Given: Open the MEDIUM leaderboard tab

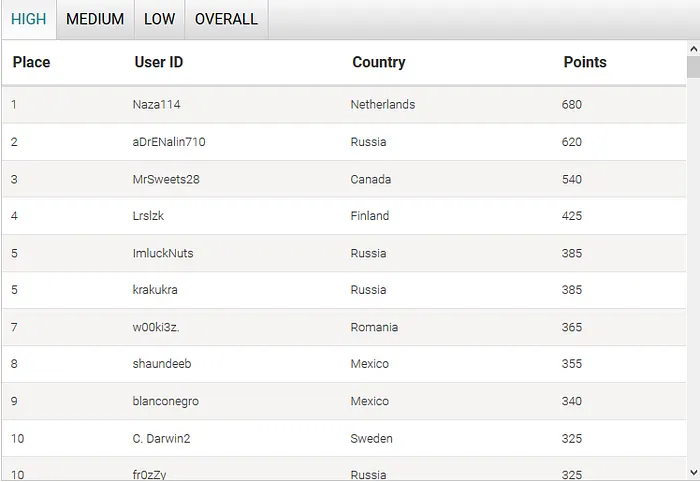Looking at the screenshot, I should coord(95,19).
